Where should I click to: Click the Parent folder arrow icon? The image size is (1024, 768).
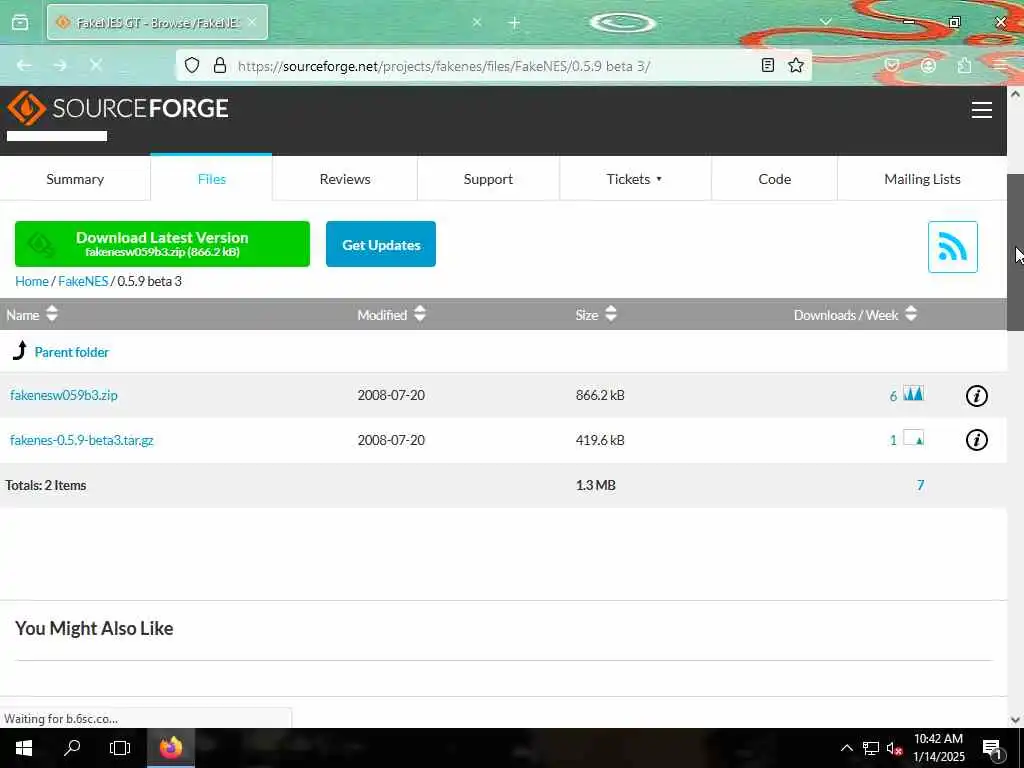point(20,351)
